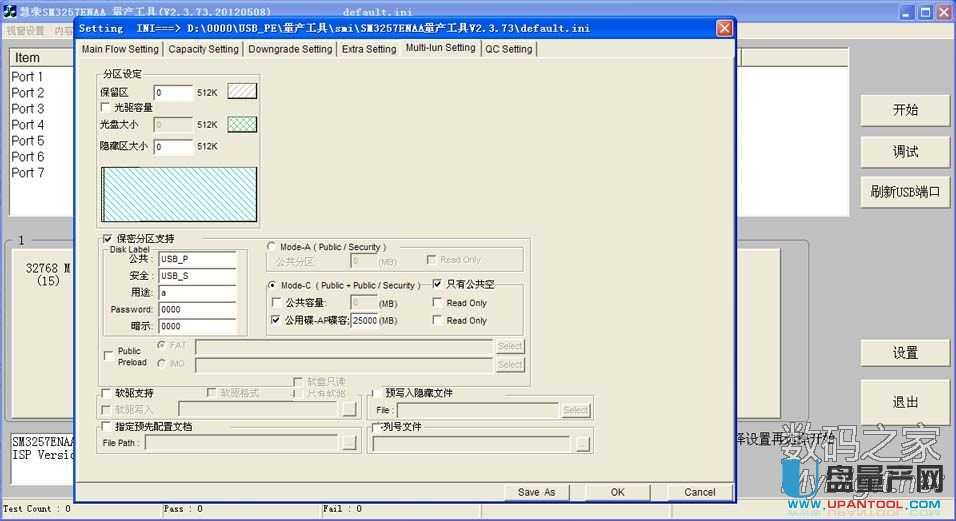Click the 刷新USB端口 button
The width and height of the screenshot is (956, 521).
click(x=905, y=193)
